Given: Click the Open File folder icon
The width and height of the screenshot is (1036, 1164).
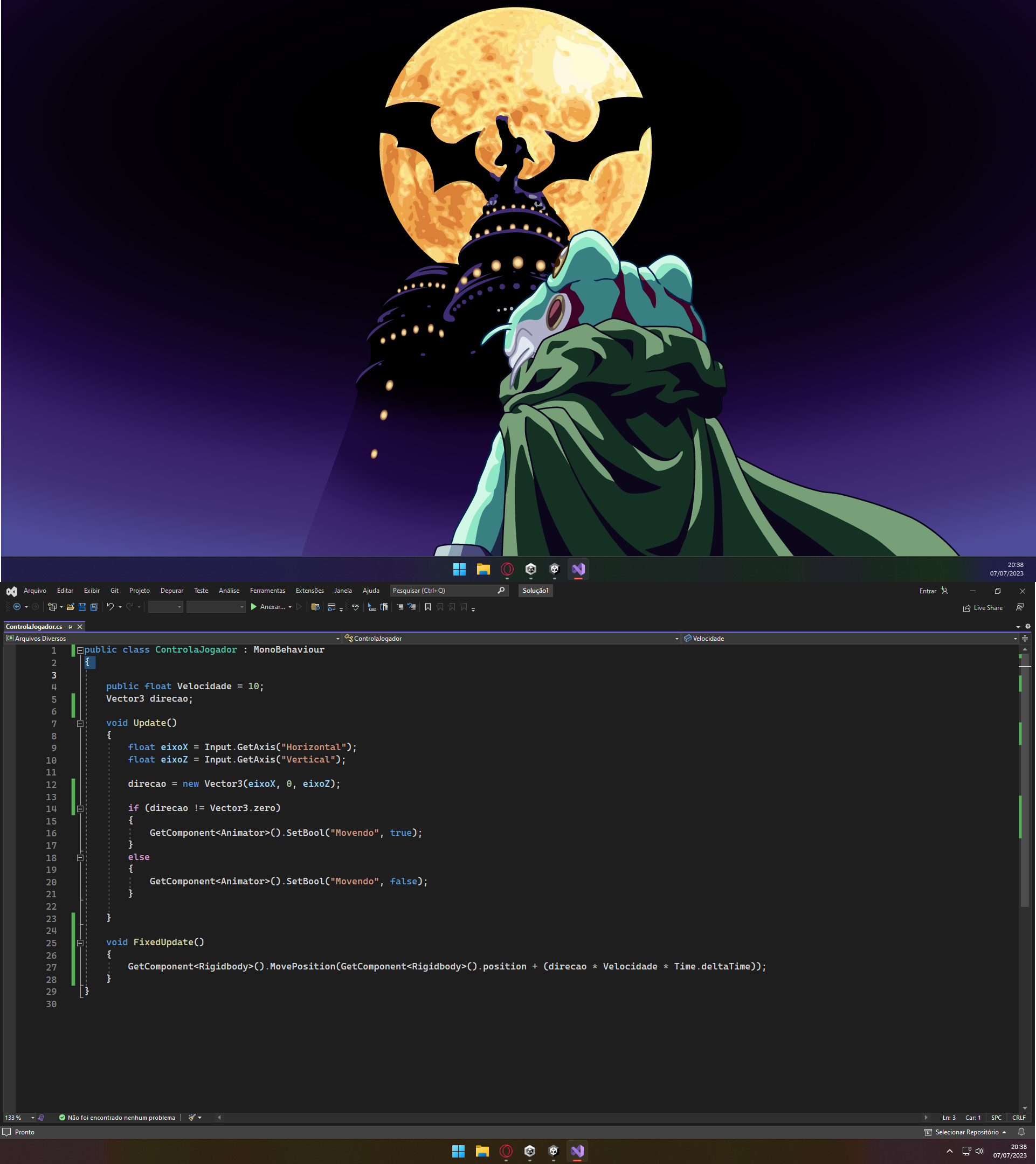Looking at the screenshot, I should (71, 607).
